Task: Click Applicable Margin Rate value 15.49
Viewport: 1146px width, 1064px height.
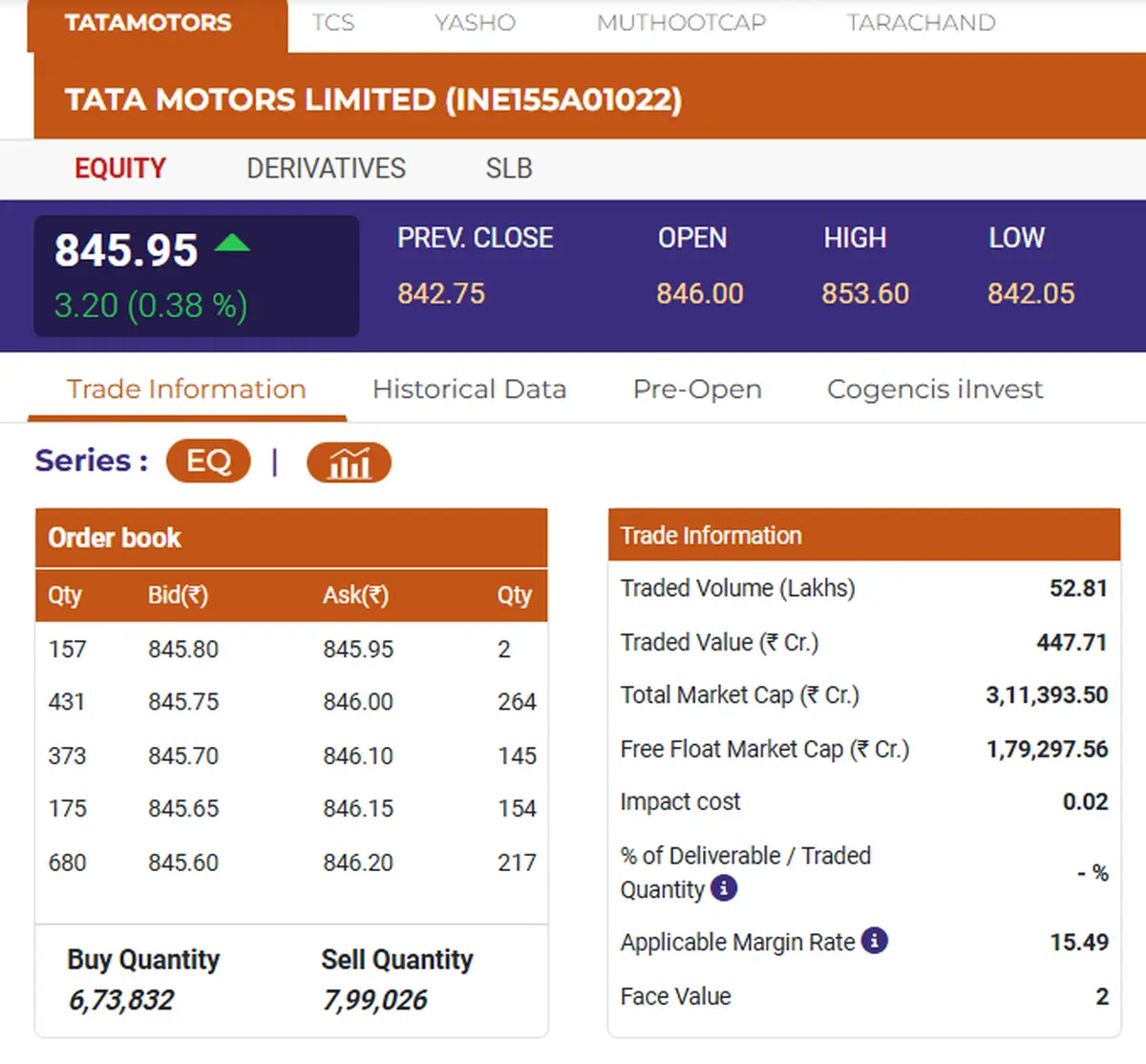Action: tap(1079, 943)
